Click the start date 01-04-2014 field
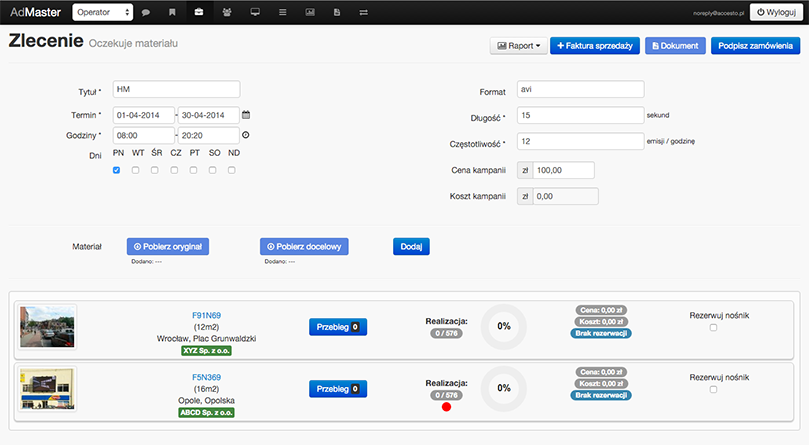Image resolution: width=809 pixels, height=445 pixels. (143, 115)
